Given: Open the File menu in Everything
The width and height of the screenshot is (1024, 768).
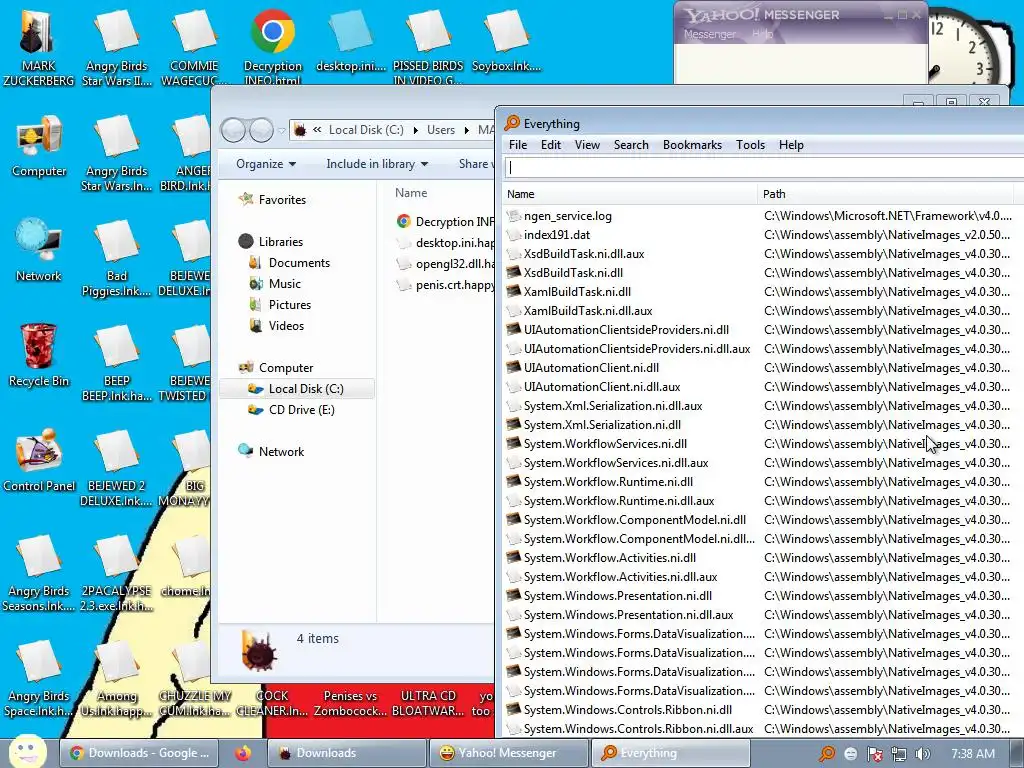Looking at the screenshot, I should coord(518,145).
